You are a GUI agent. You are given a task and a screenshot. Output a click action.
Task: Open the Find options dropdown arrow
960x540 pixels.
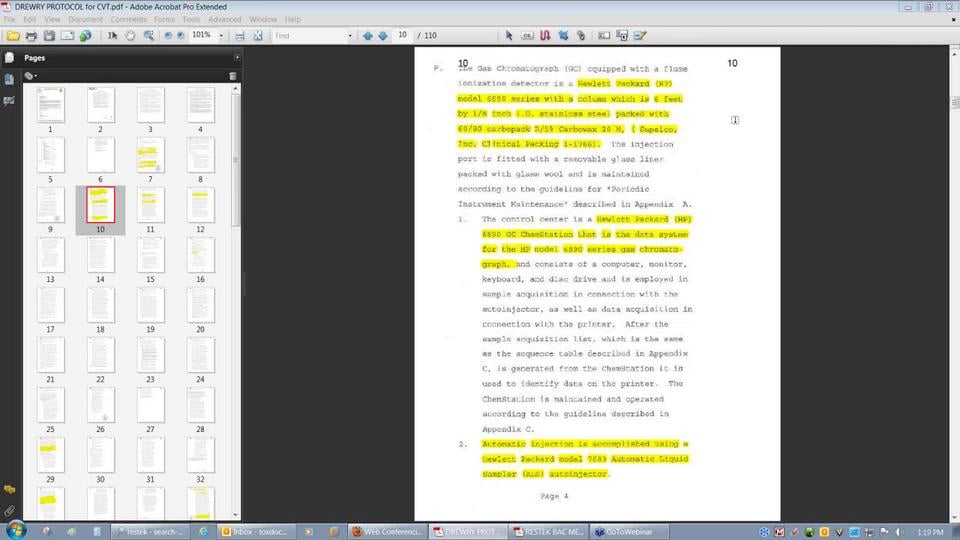[350, 36]
